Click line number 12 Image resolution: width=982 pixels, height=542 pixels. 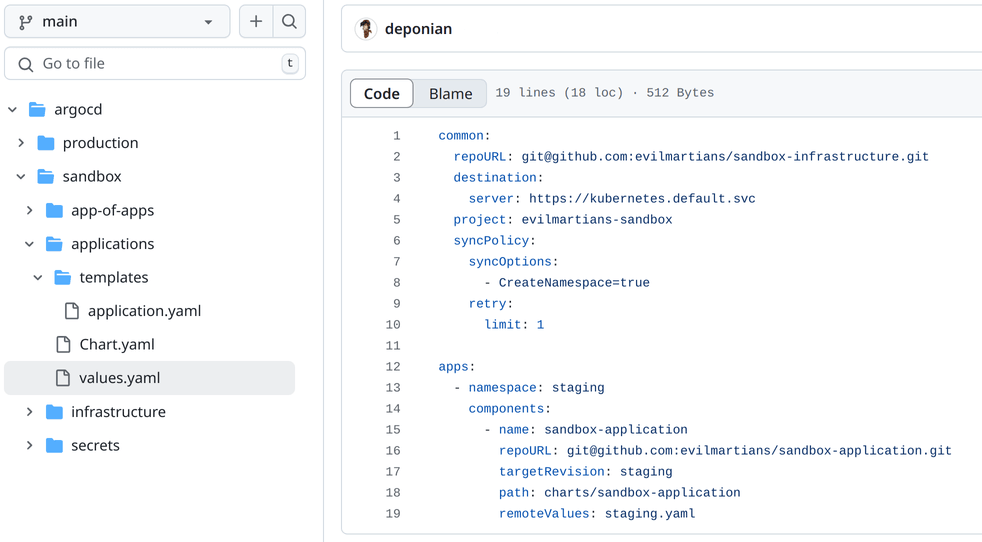[x=393, y=367]
